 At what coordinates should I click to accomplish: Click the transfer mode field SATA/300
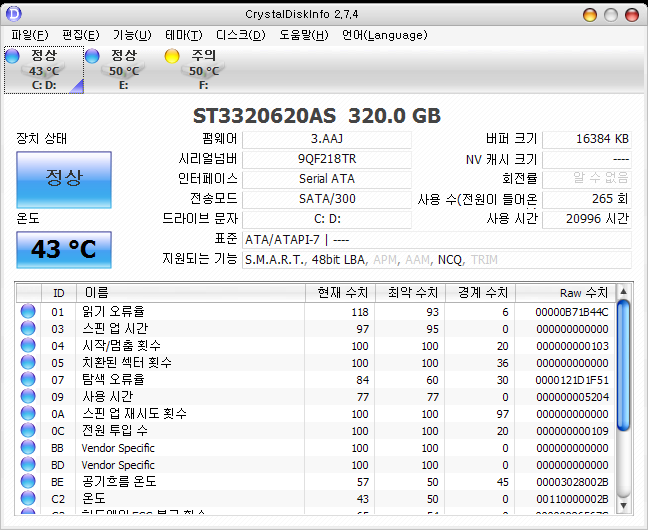(327, 199)
